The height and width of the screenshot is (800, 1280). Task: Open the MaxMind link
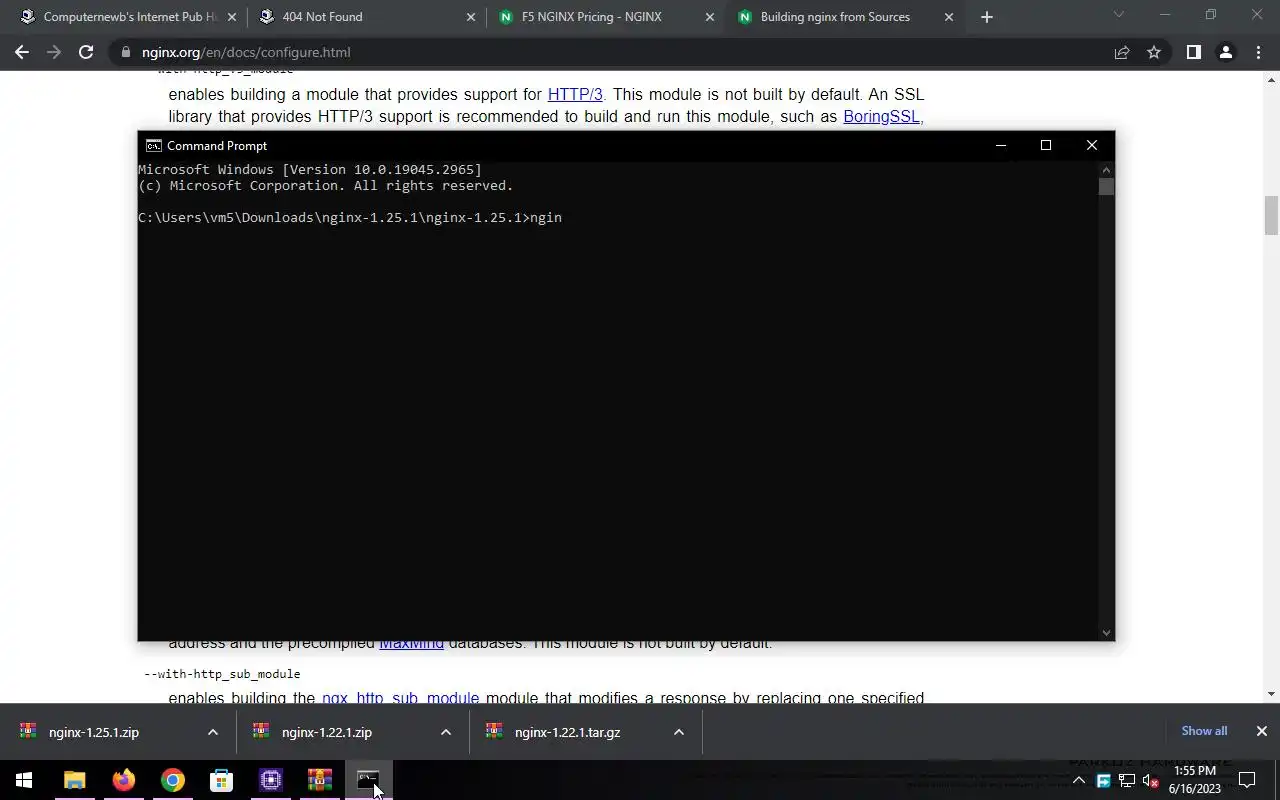pyautogui.click(x=411, y=643)
